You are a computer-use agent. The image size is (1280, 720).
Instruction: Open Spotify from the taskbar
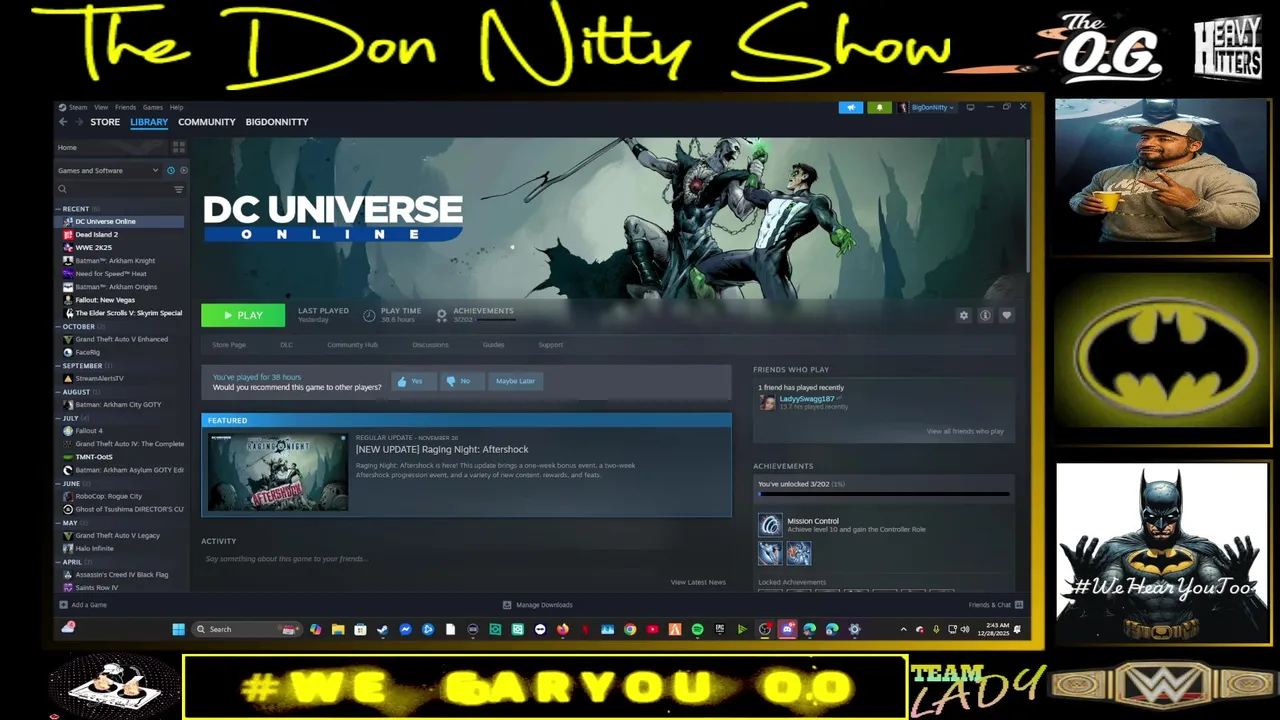tap(697, 629)
